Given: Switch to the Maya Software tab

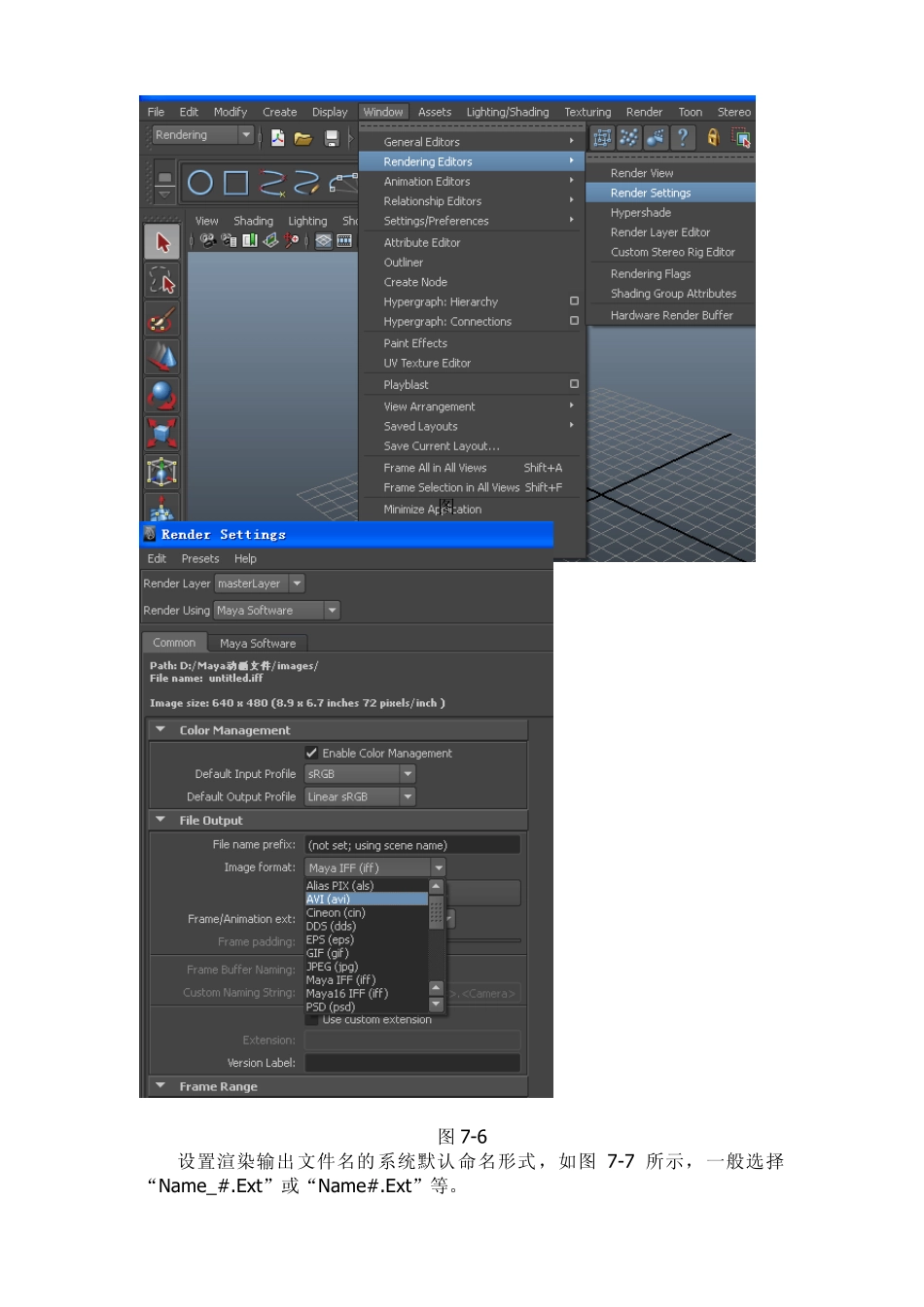Looking at the screenshot, I should [x=258, y=643].
